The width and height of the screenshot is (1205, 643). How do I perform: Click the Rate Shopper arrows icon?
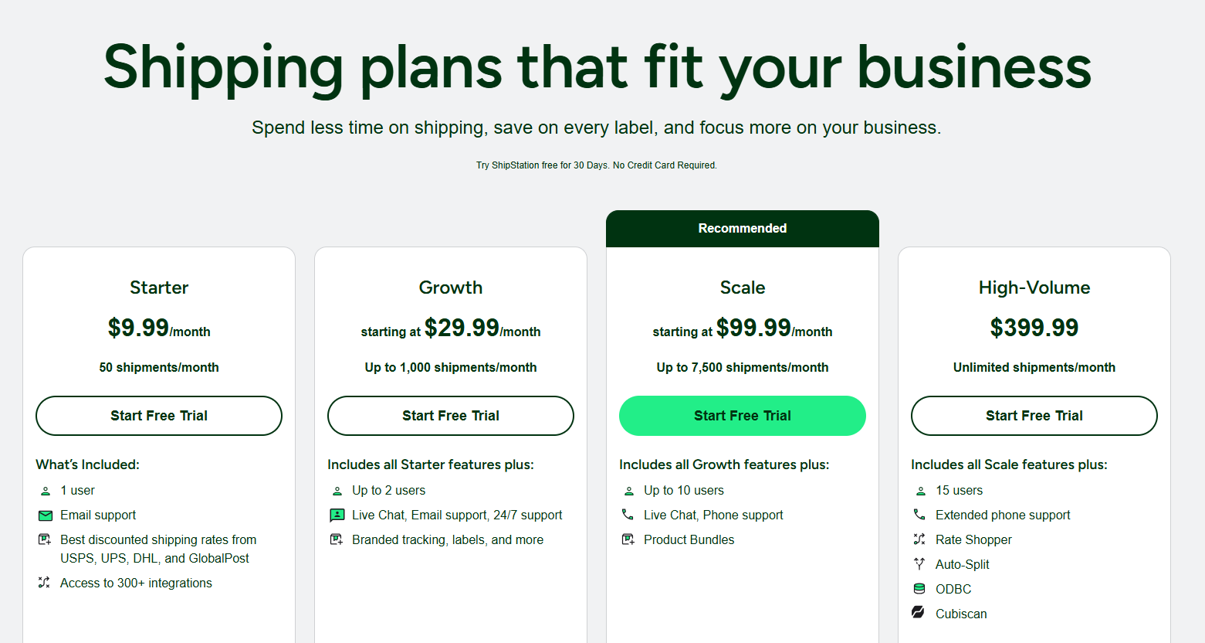[920, 539]
